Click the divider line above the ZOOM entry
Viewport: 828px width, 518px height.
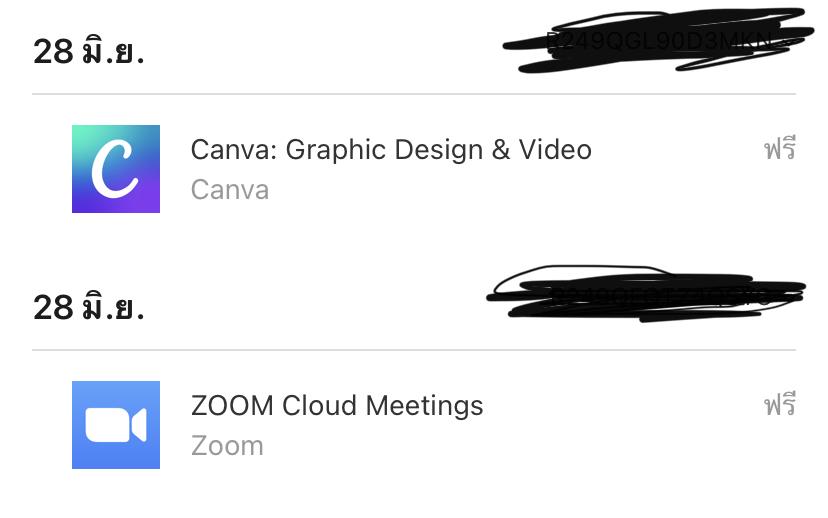(414, 350)
